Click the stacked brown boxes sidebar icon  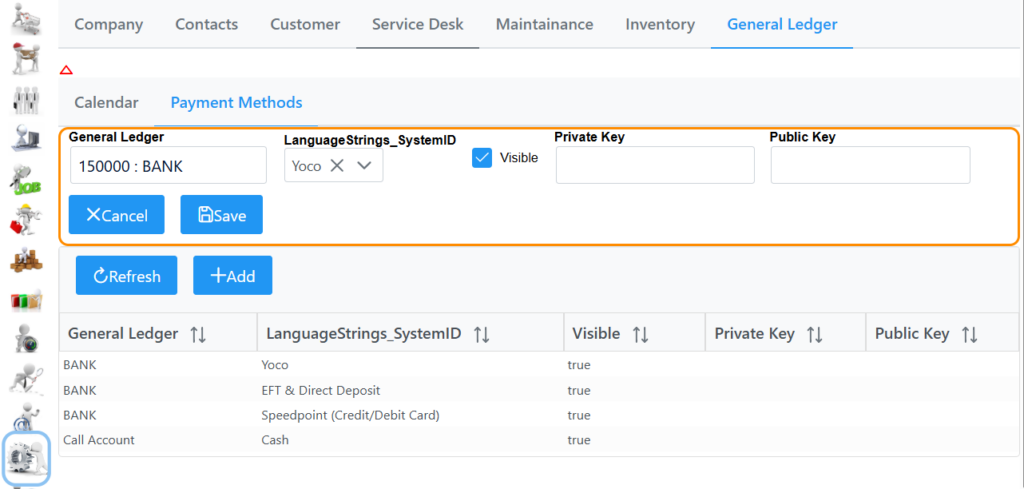[x=26, y=259]
